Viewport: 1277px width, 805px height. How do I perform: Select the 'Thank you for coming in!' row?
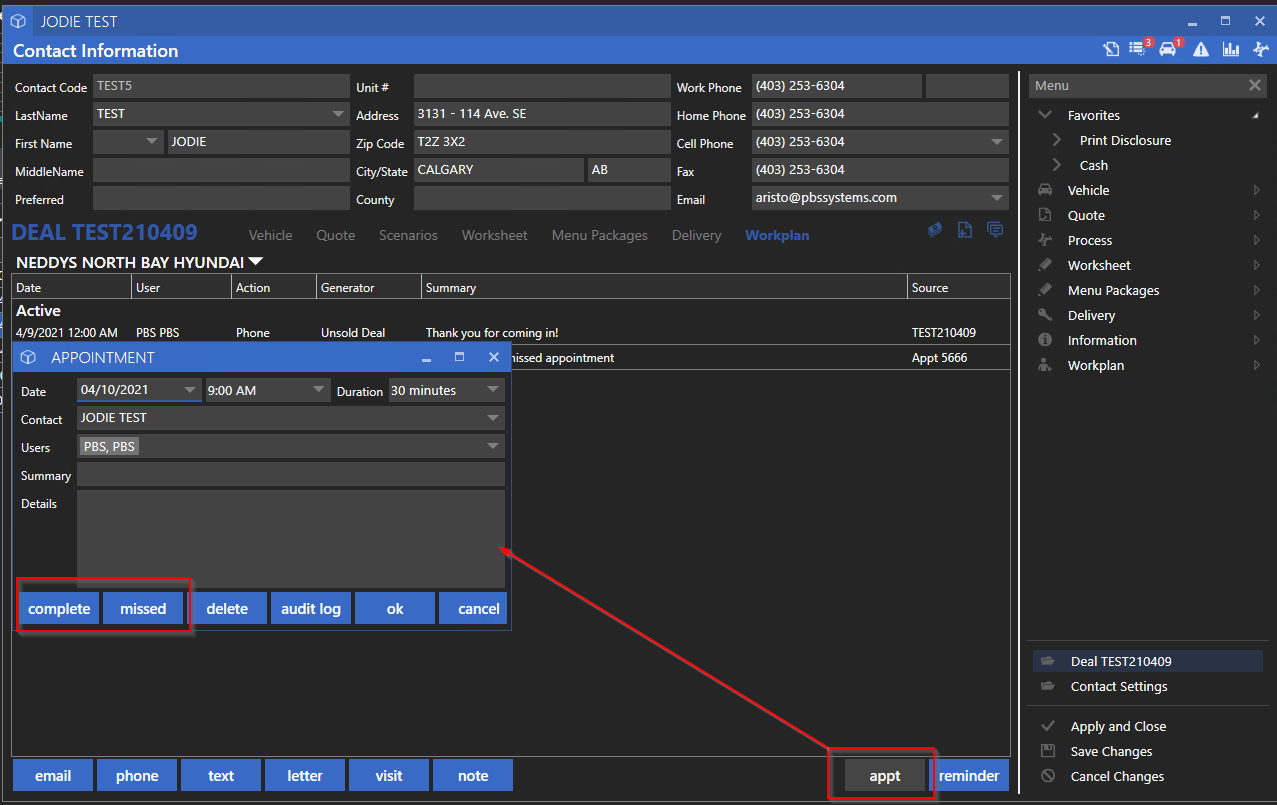(x=510, y=332)
